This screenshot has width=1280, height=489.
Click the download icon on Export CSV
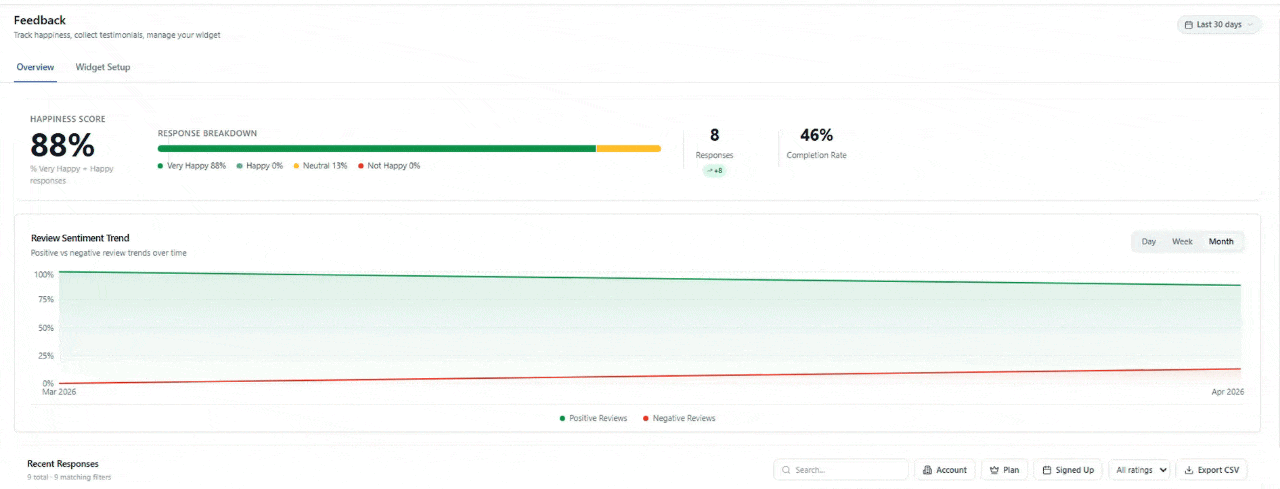pos(1189,470)
